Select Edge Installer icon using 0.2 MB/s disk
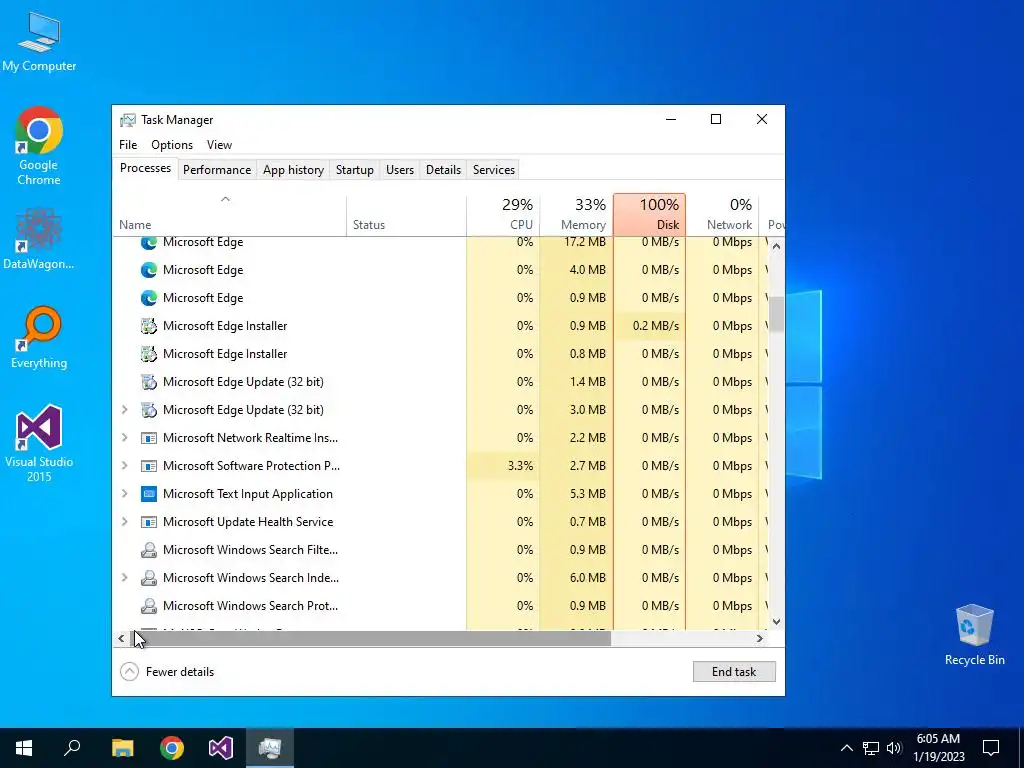 tap(149, 326)
